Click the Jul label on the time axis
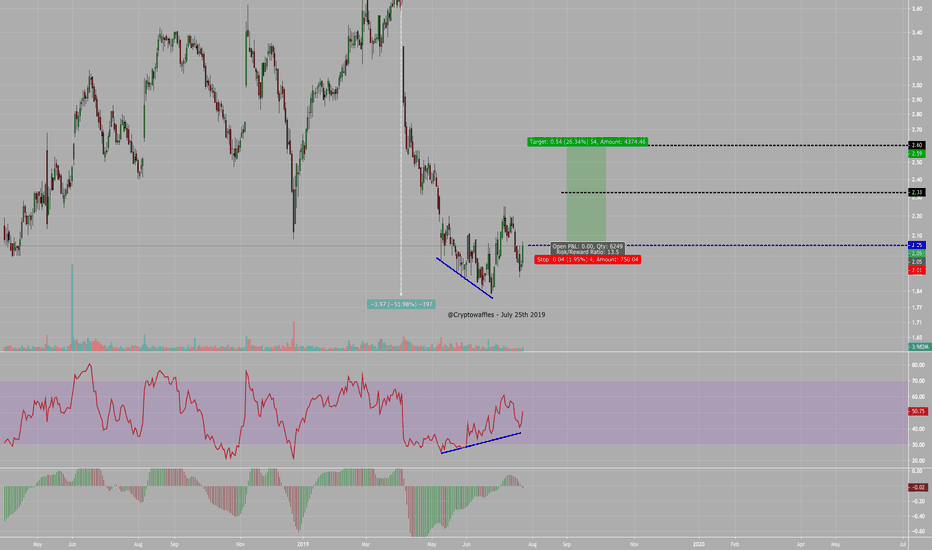Viewport: 932px width, 550px height. (x=903, y=544)
